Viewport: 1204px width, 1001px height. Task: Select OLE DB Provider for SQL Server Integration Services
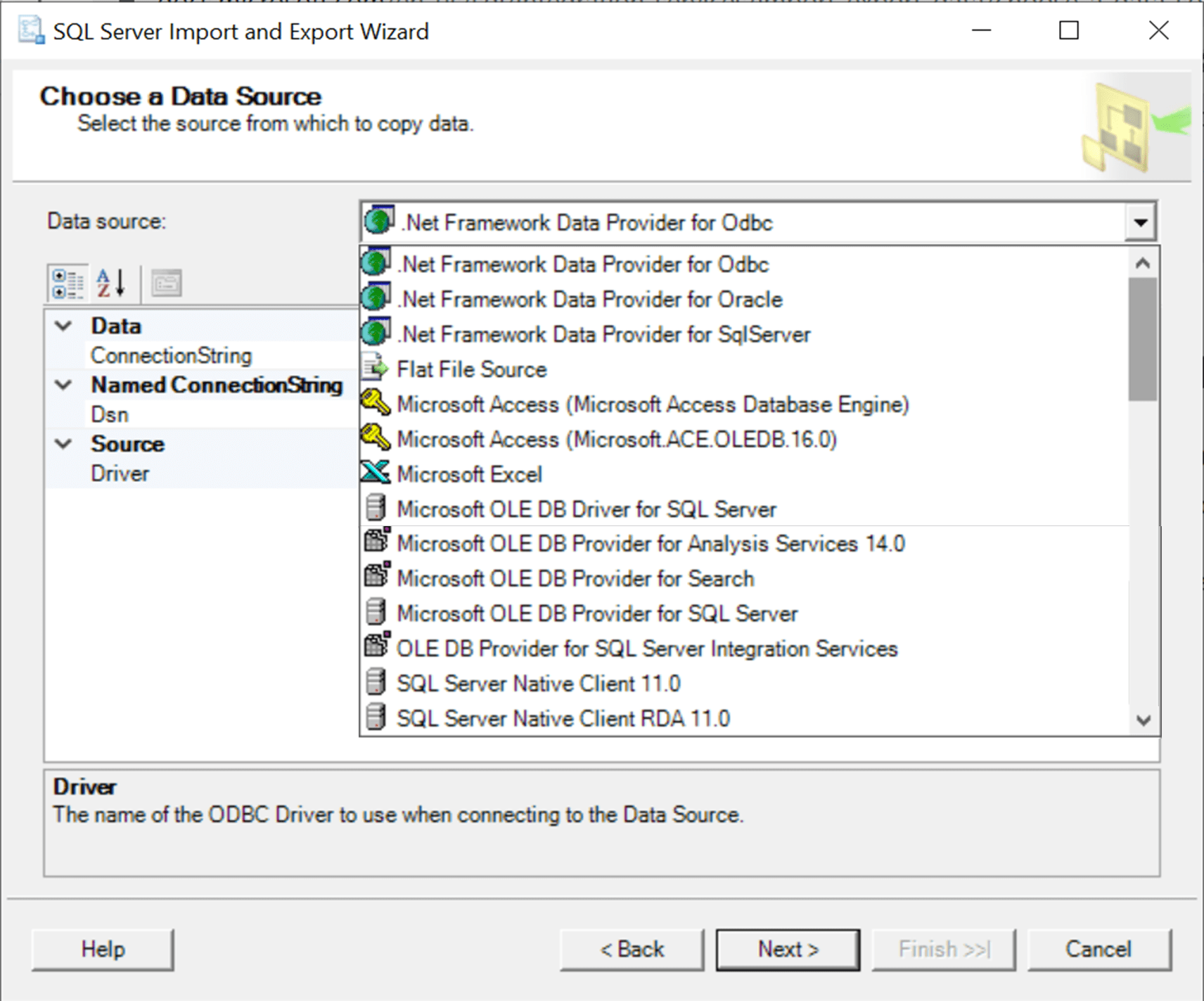(x=646, y=648)
